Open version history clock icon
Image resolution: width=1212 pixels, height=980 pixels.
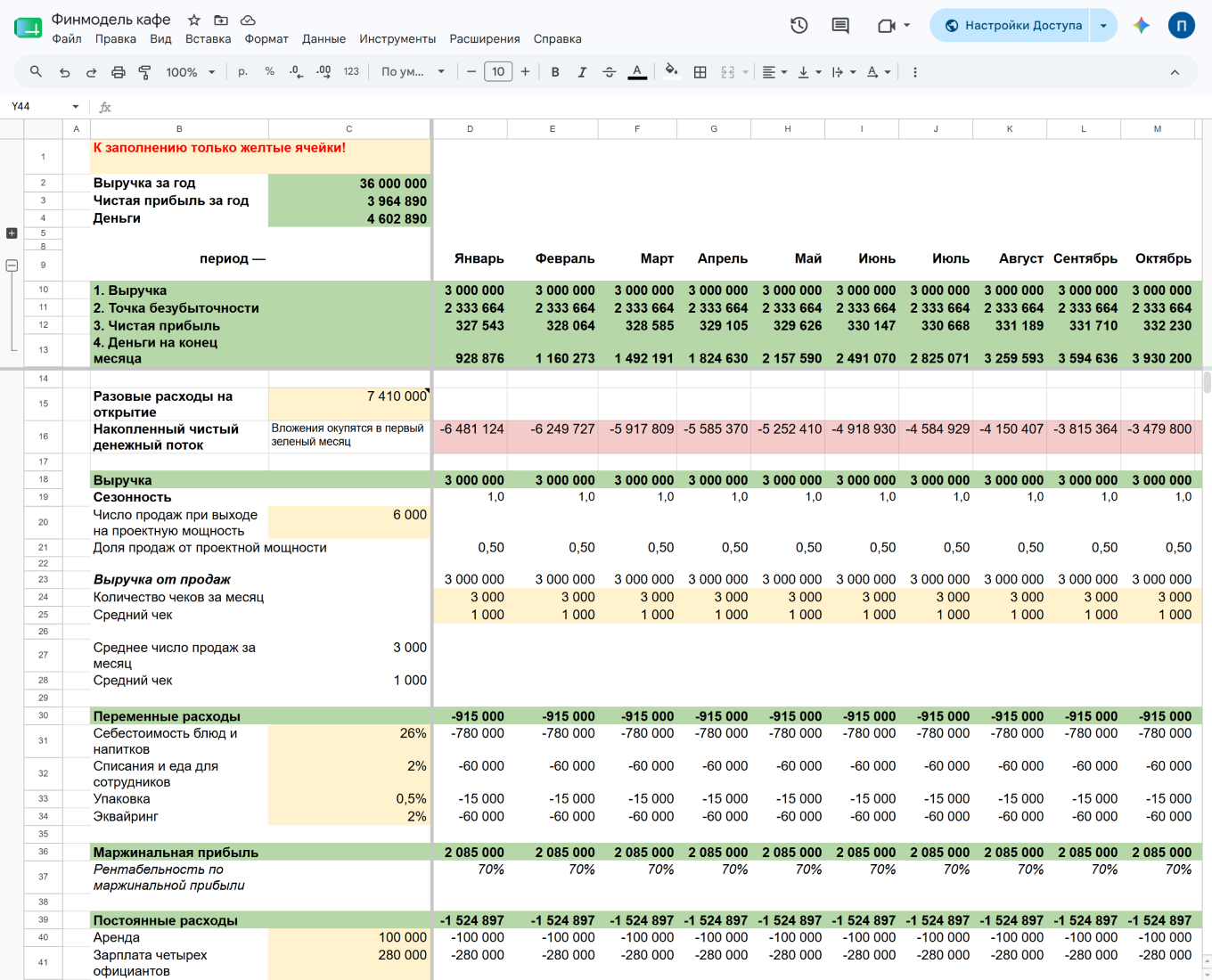(x=798, y=25)
